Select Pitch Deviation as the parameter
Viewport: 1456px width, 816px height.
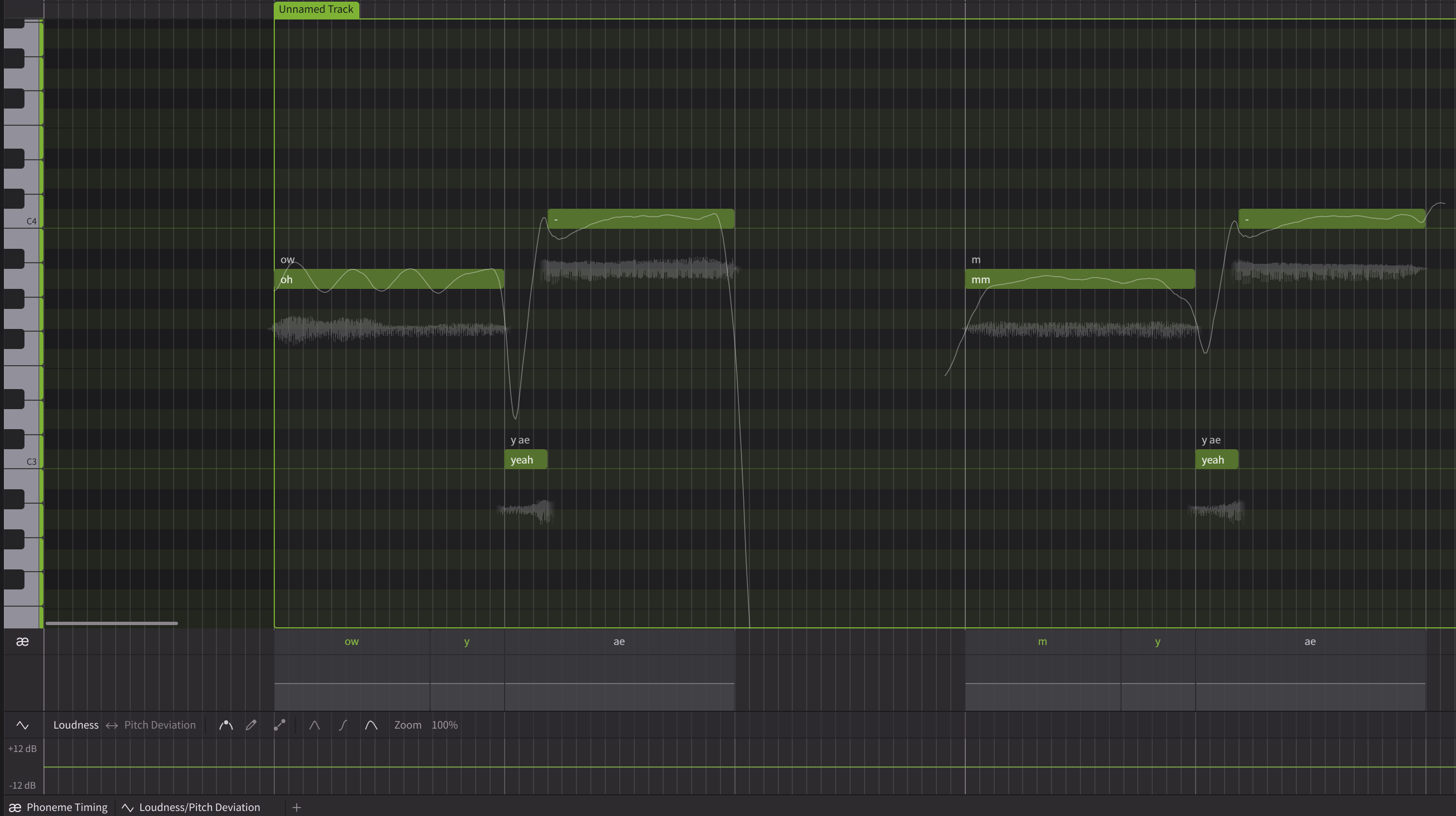point(160,725)
